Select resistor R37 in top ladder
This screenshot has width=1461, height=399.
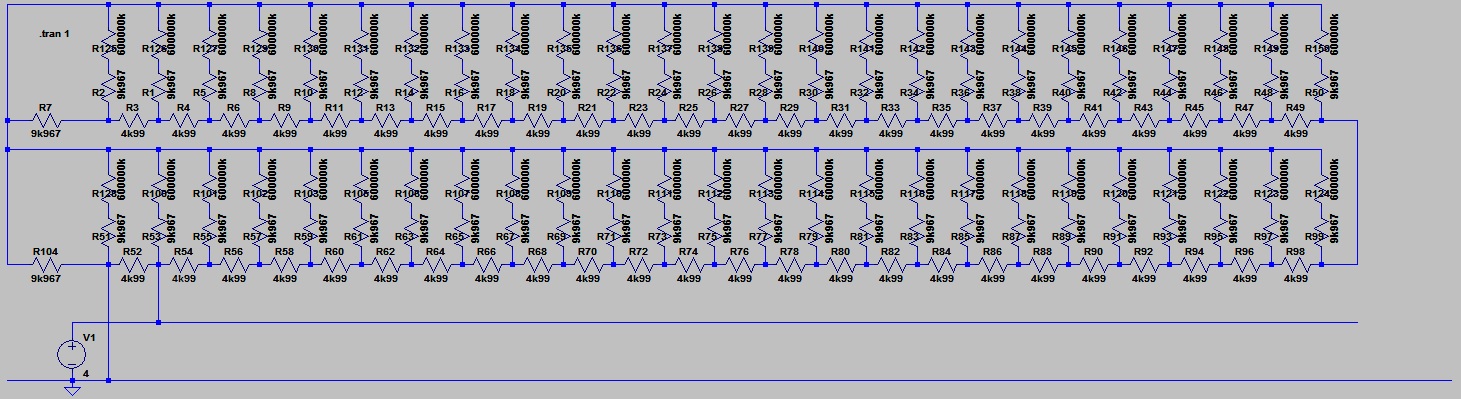tap(992, 121)
